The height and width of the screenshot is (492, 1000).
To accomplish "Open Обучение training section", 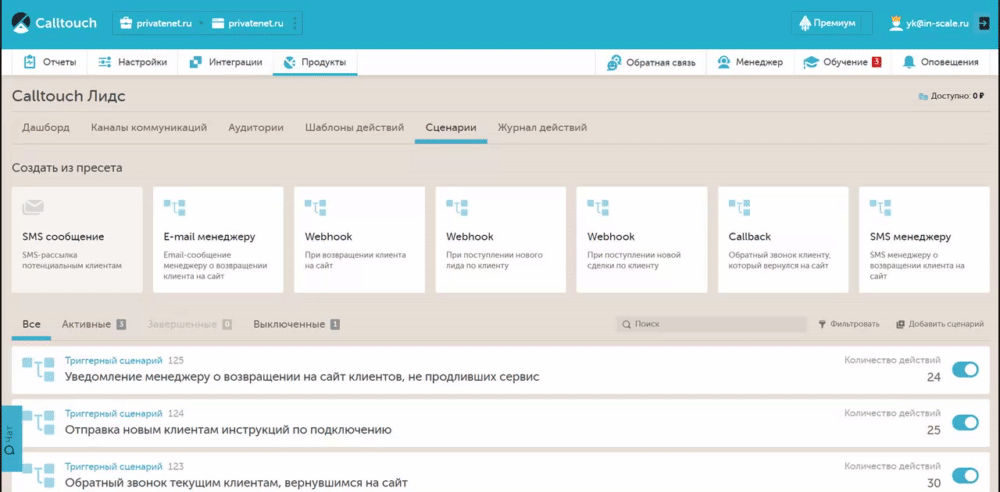I will (841, 62).
